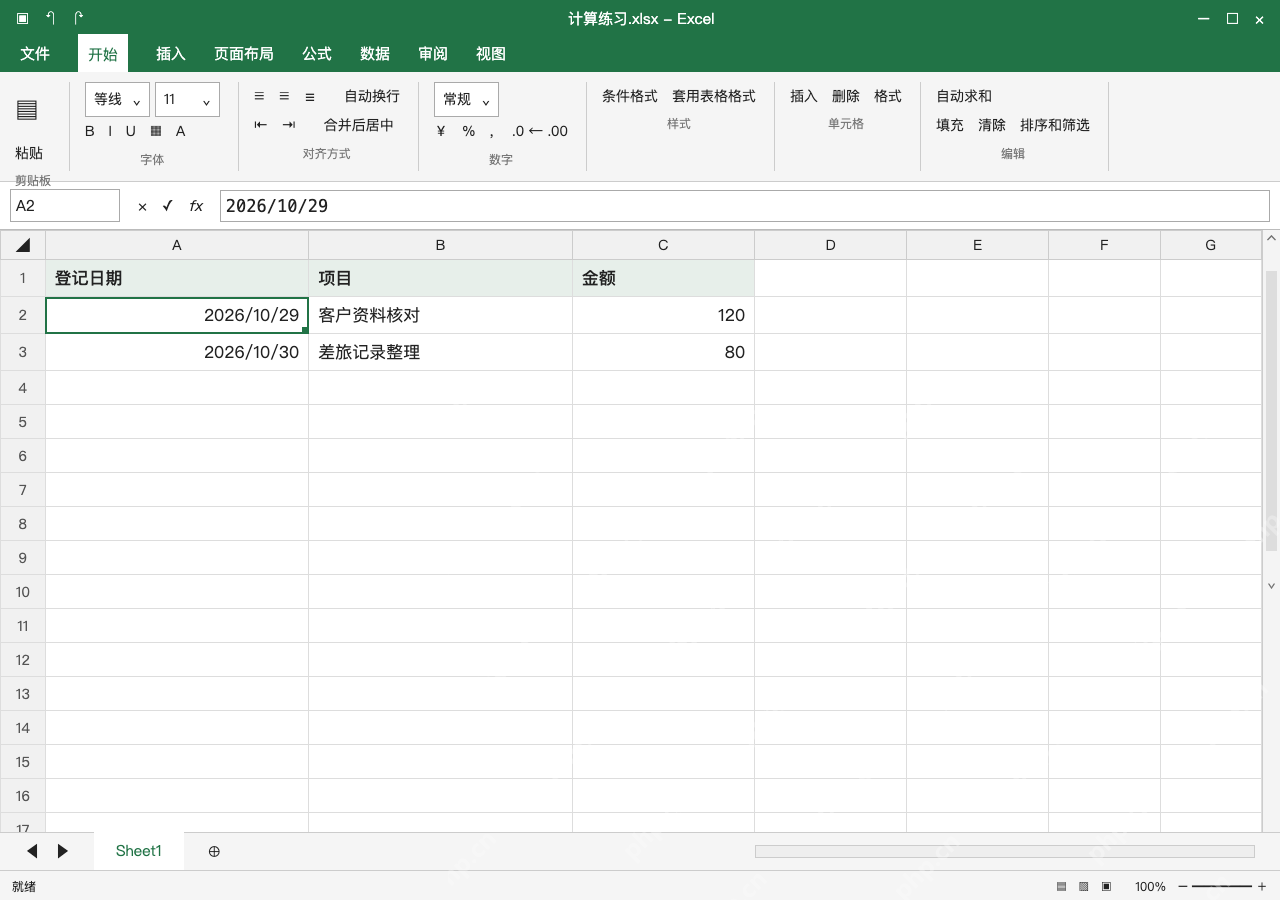
Task: Toggle 自动换行 wrap text
Action: (372, 96)
